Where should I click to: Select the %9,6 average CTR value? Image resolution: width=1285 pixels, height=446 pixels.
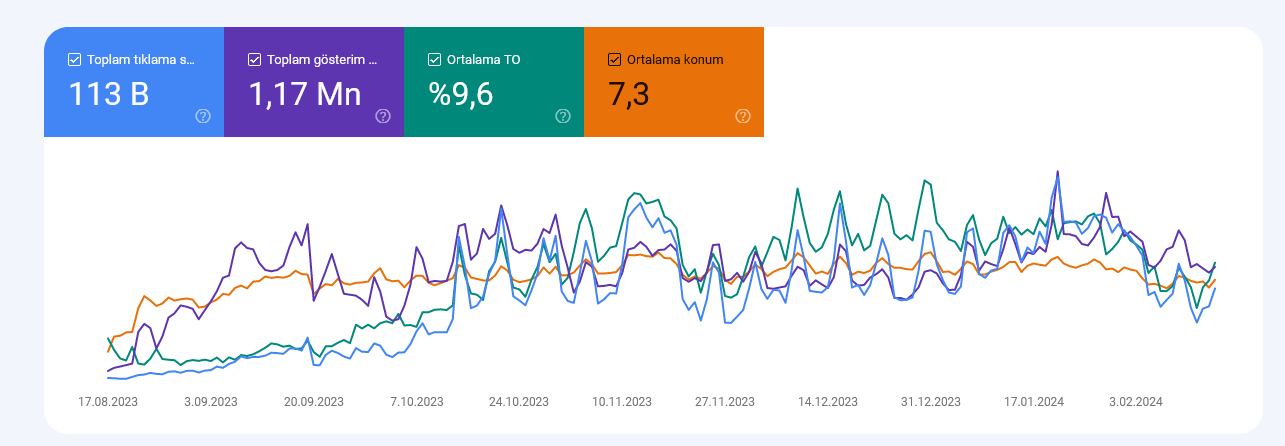pyautogui.click(x=460, y=94)
